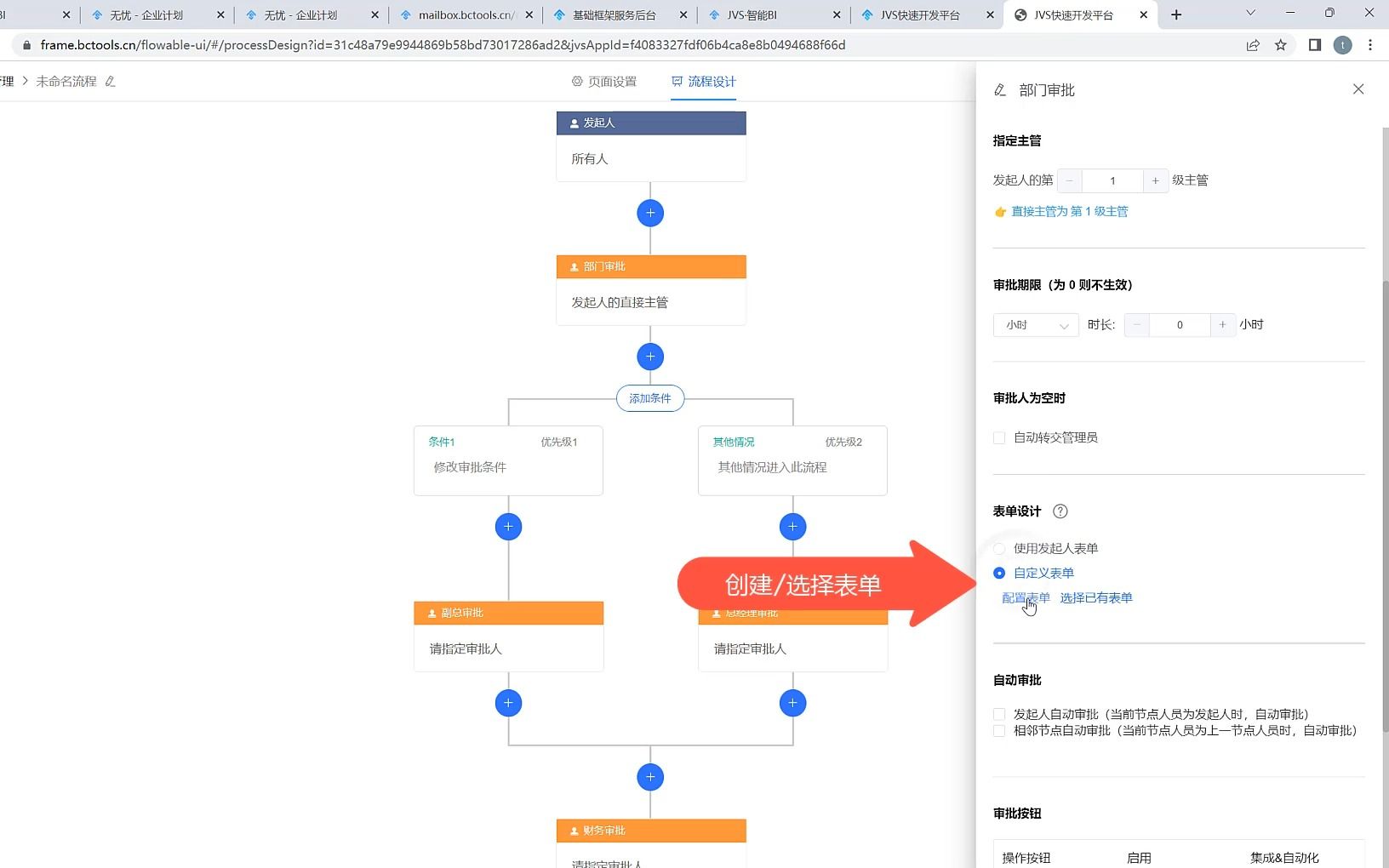Click the plus node above 财务审批
This screenshot has width=1389, height=868.
coord(650,777)
